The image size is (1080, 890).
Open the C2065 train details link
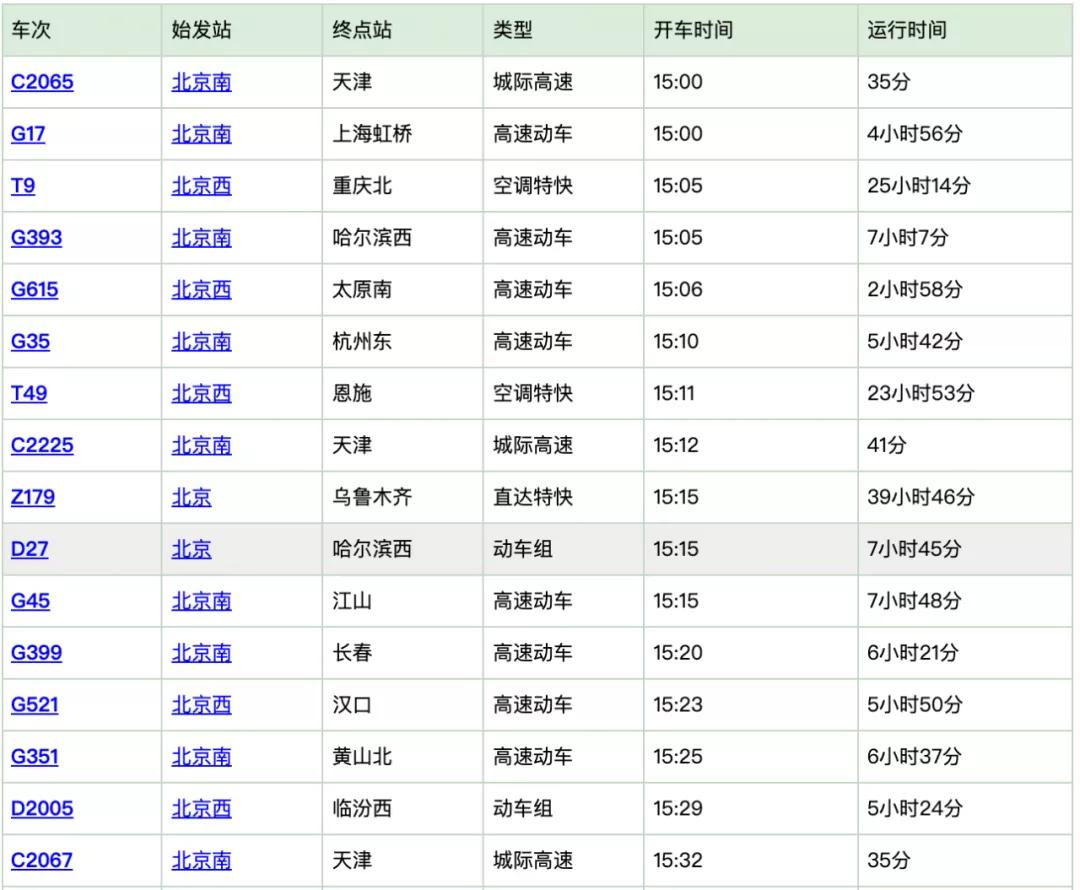pyautogui.click(x=42, y=82)
